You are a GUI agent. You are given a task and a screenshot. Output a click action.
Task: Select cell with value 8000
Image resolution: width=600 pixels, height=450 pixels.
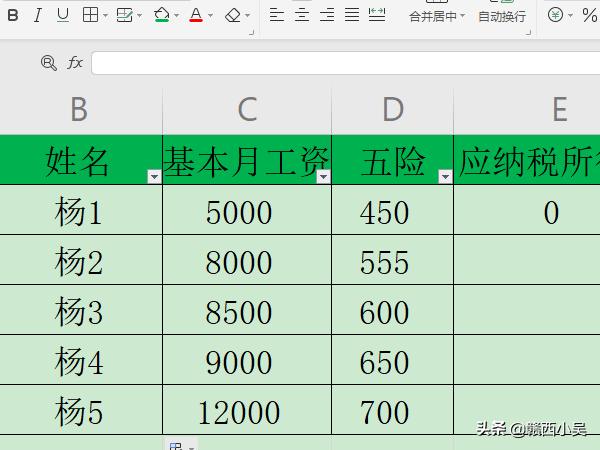pos(247,260)
